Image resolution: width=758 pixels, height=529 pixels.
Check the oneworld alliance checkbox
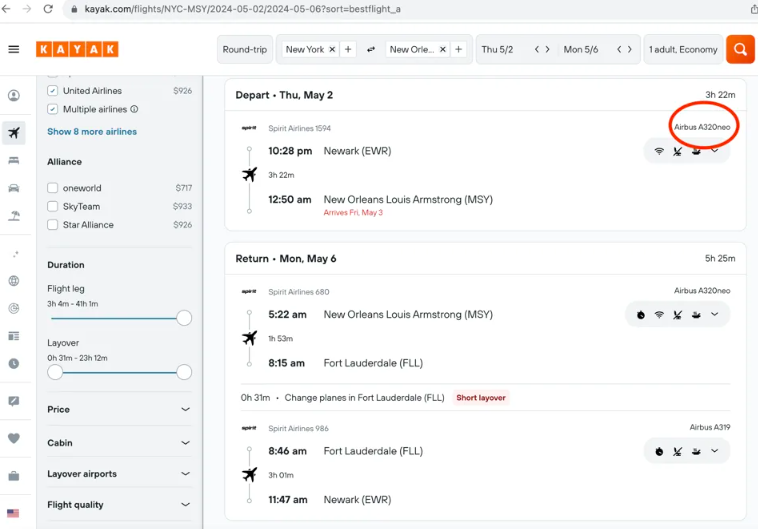pos(53,188)
